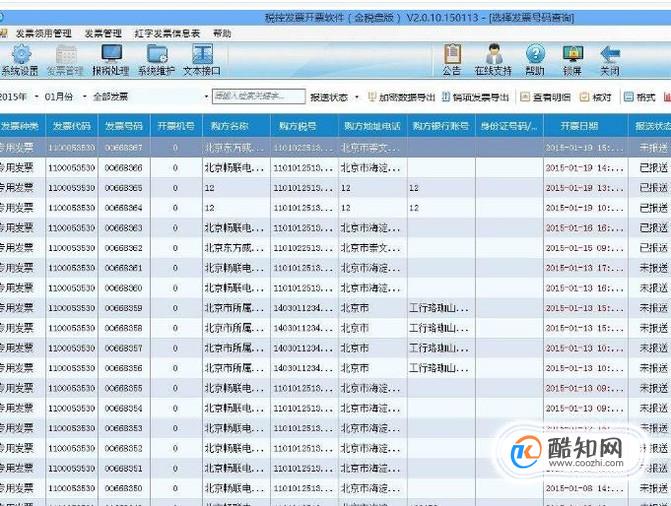Sort by 发票代码 column header

coord(72,126)
